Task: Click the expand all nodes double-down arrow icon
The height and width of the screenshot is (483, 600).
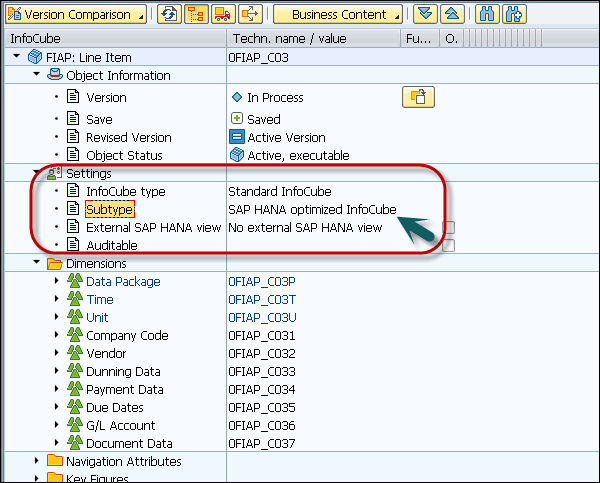Action: [x=425, y=15]
